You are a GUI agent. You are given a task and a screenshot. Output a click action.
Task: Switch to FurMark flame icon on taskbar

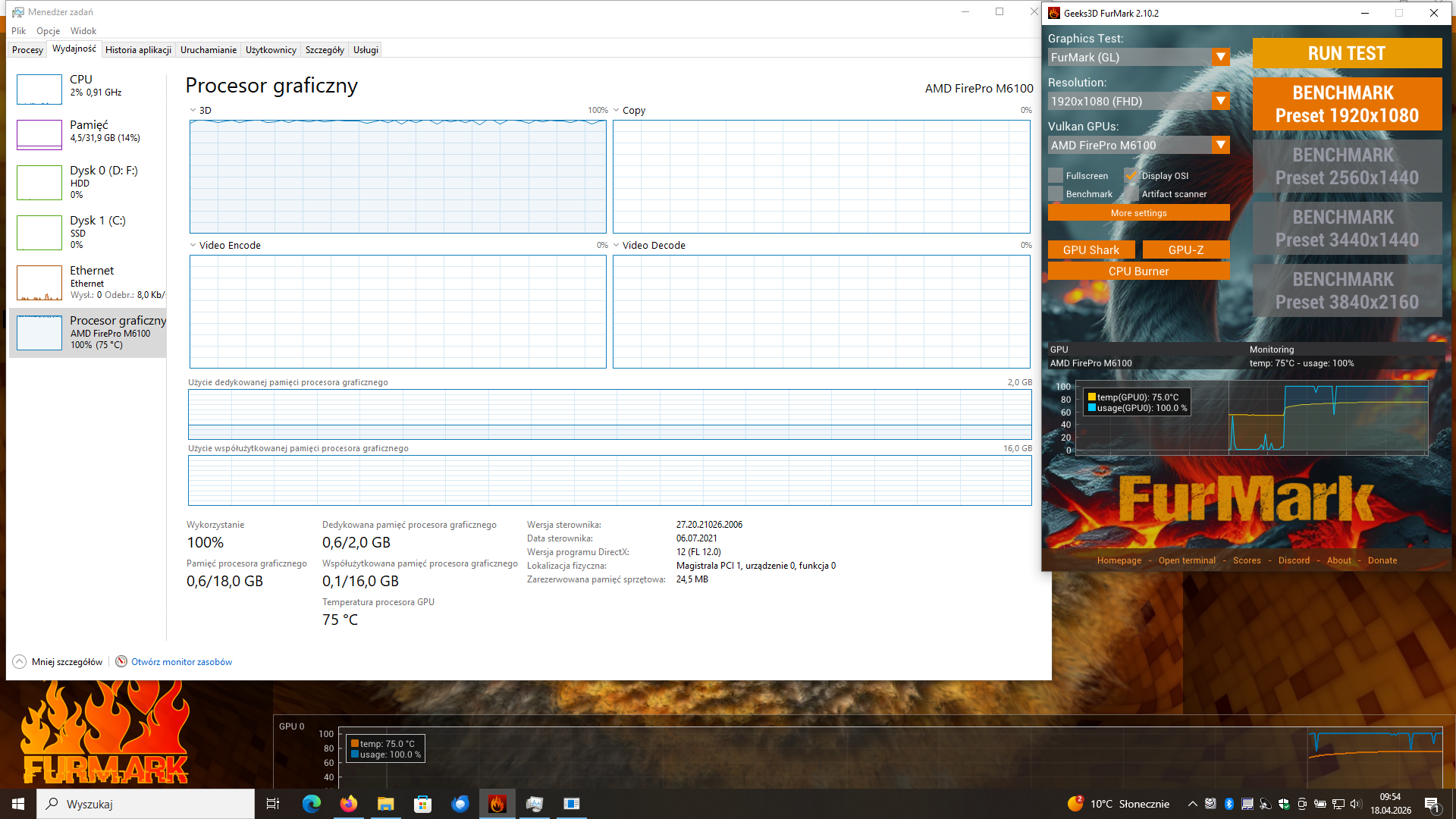[497, 804]
